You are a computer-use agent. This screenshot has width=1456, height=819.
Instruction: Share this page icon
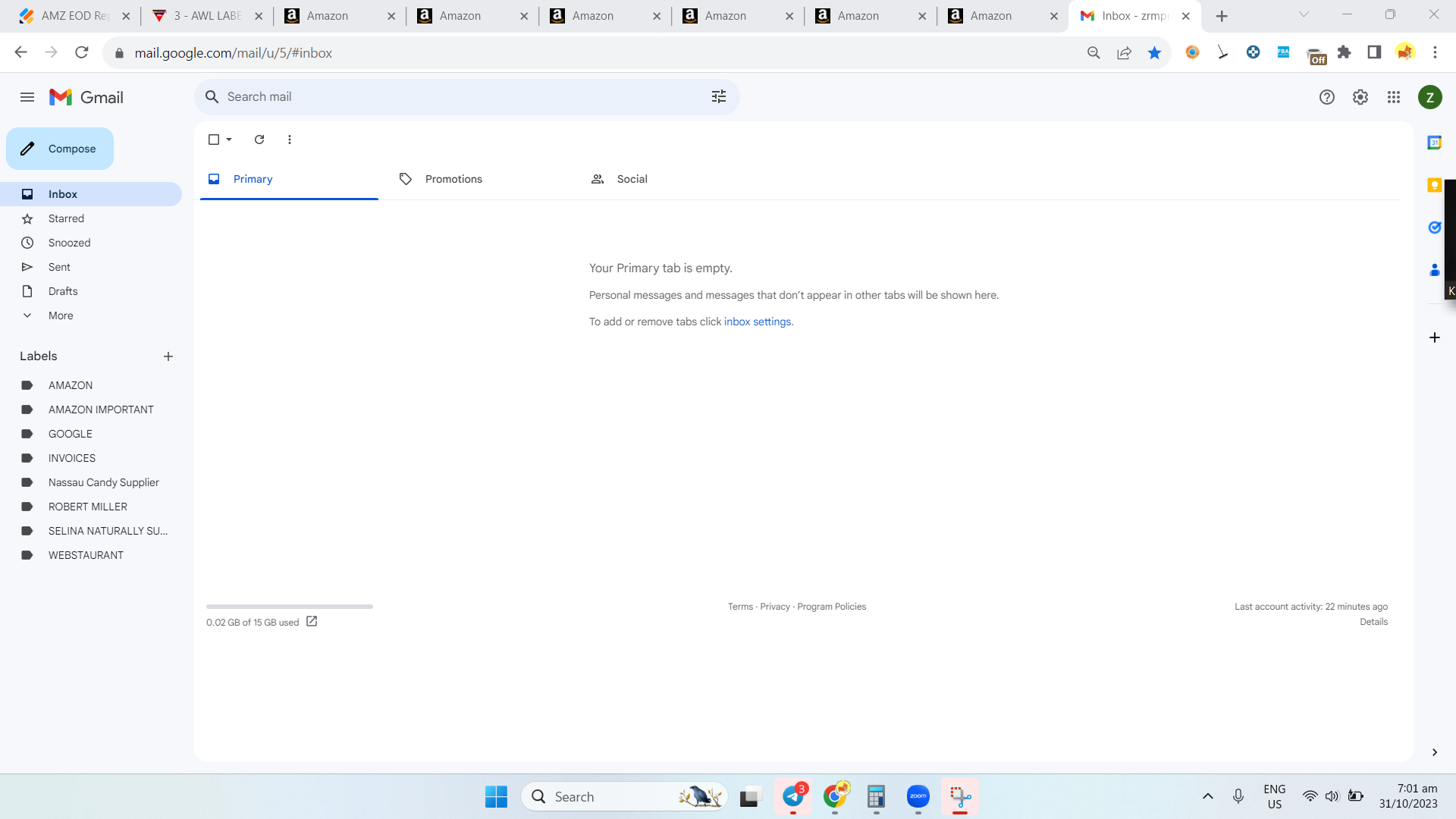point(1124,52)
